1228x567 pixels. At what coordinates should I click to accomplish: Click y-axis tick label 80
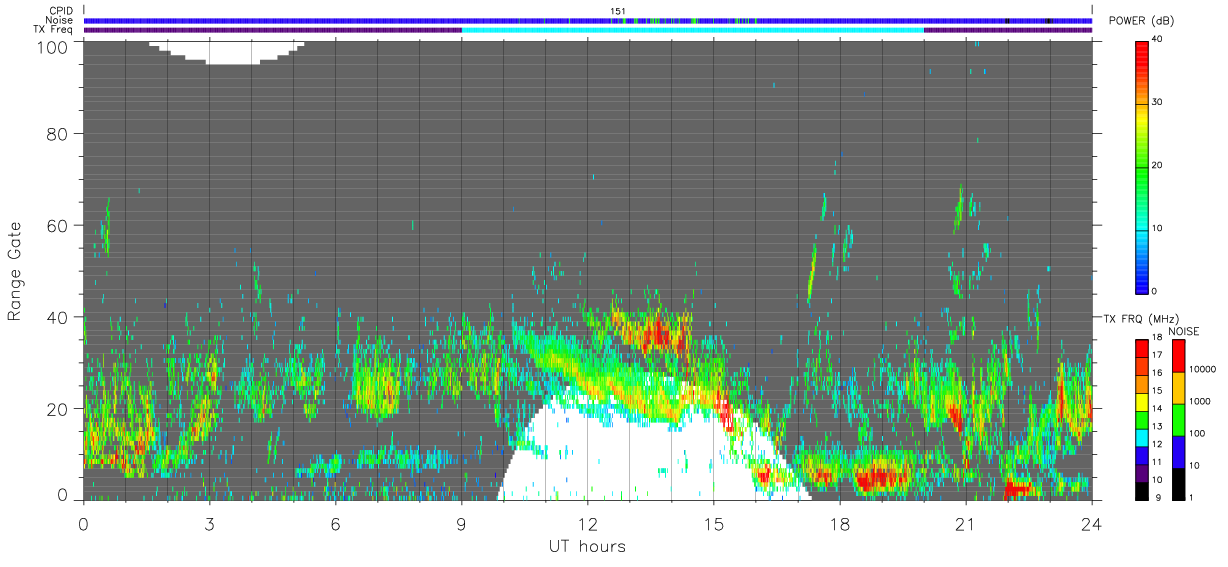coord(58,133)
